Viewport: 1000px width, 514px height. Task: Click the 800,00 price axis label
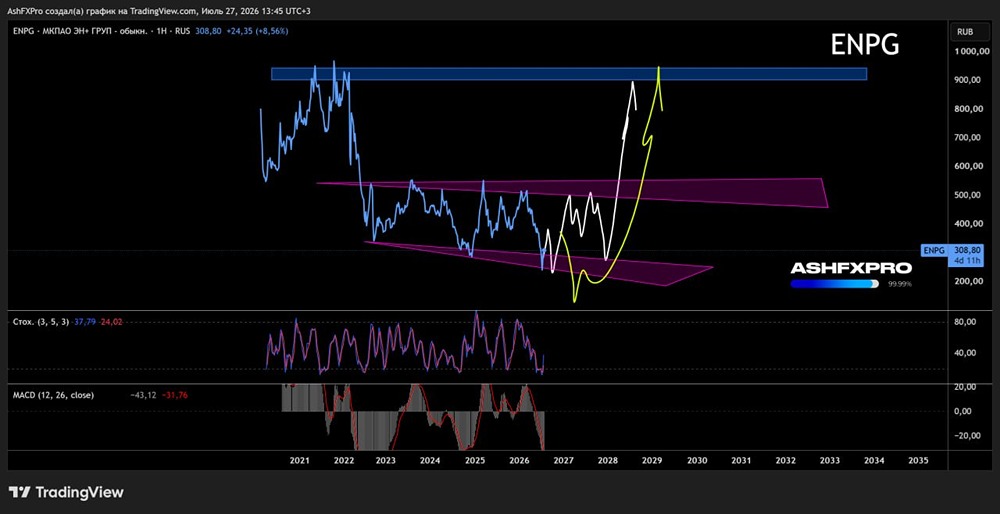click(x=966, y=109)
